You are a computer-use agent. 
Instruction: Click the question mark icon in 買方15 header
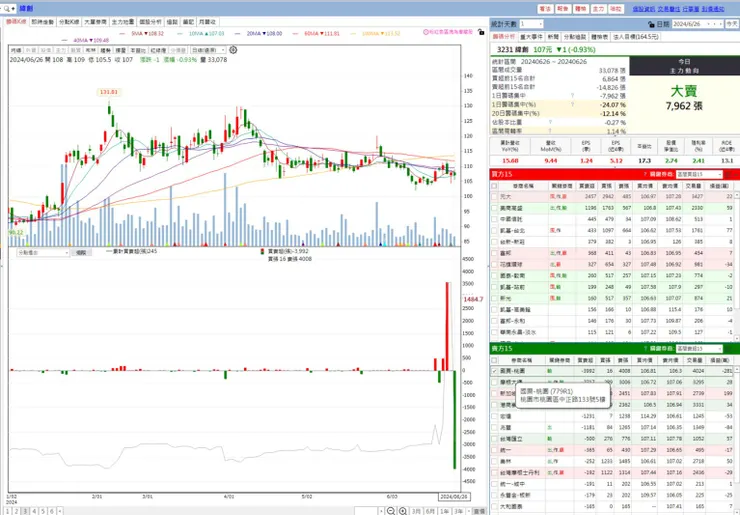click(645, 174)
